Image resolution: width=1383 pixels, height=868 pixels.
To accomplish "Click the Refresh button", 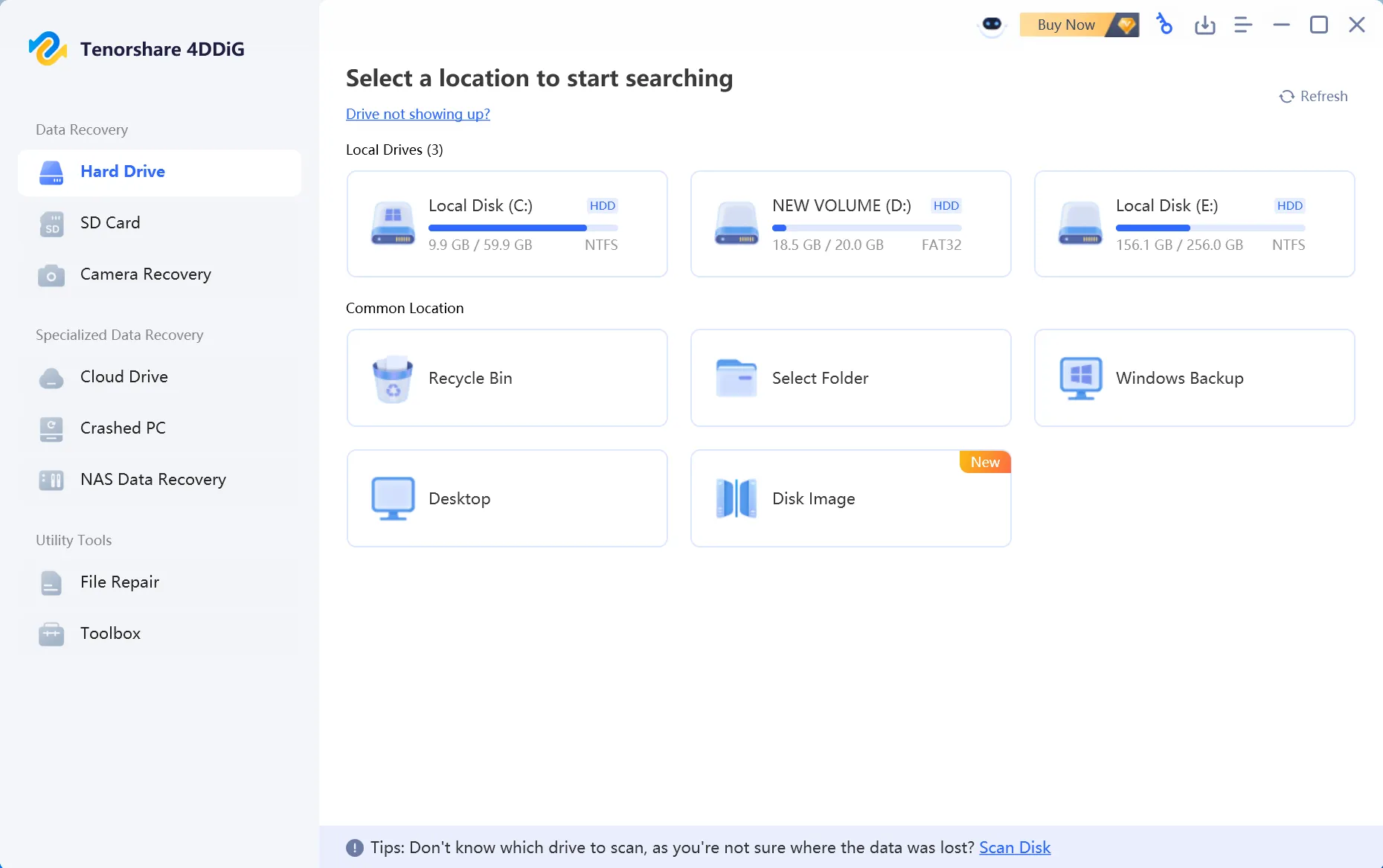I will coord(1313,96).
